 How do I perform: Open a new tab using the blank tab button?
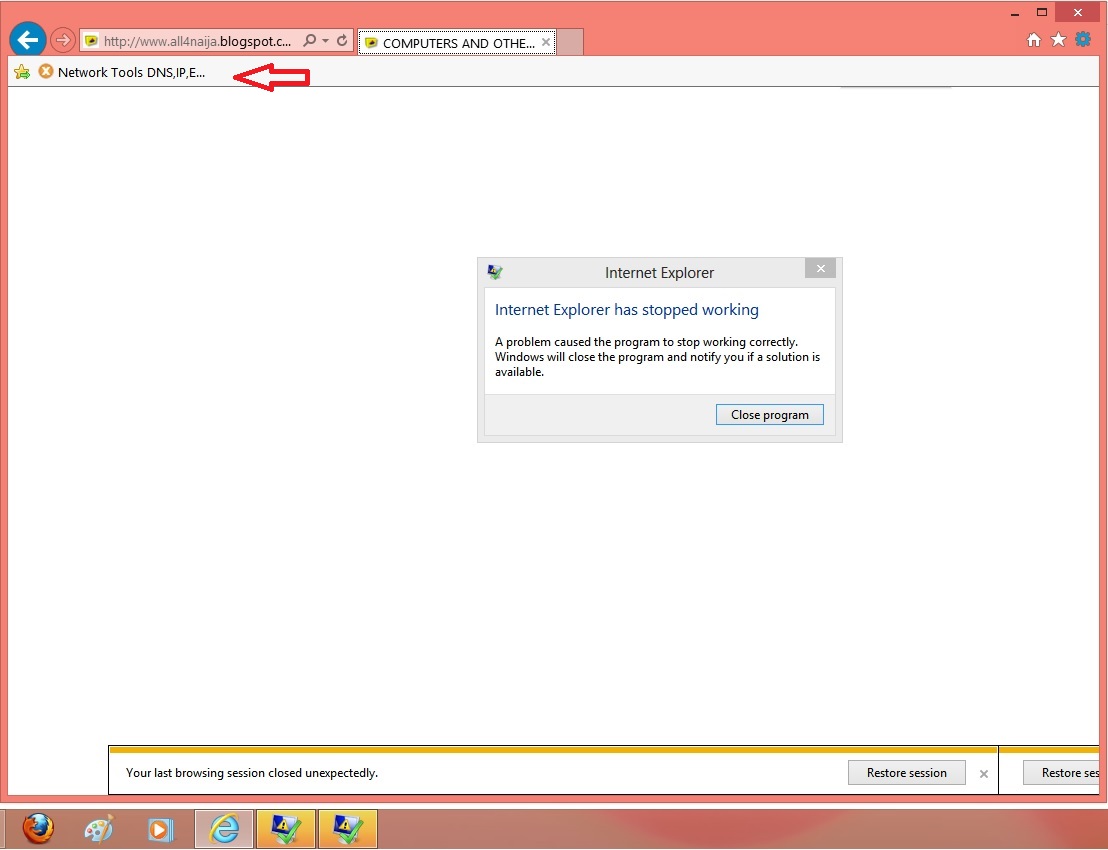(x=570, y=42)
